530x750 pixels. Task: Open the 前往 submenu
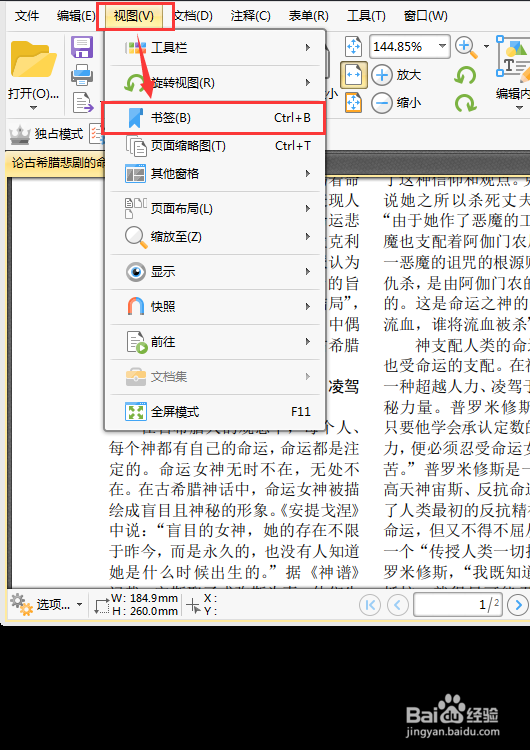[x=215, y=342]
